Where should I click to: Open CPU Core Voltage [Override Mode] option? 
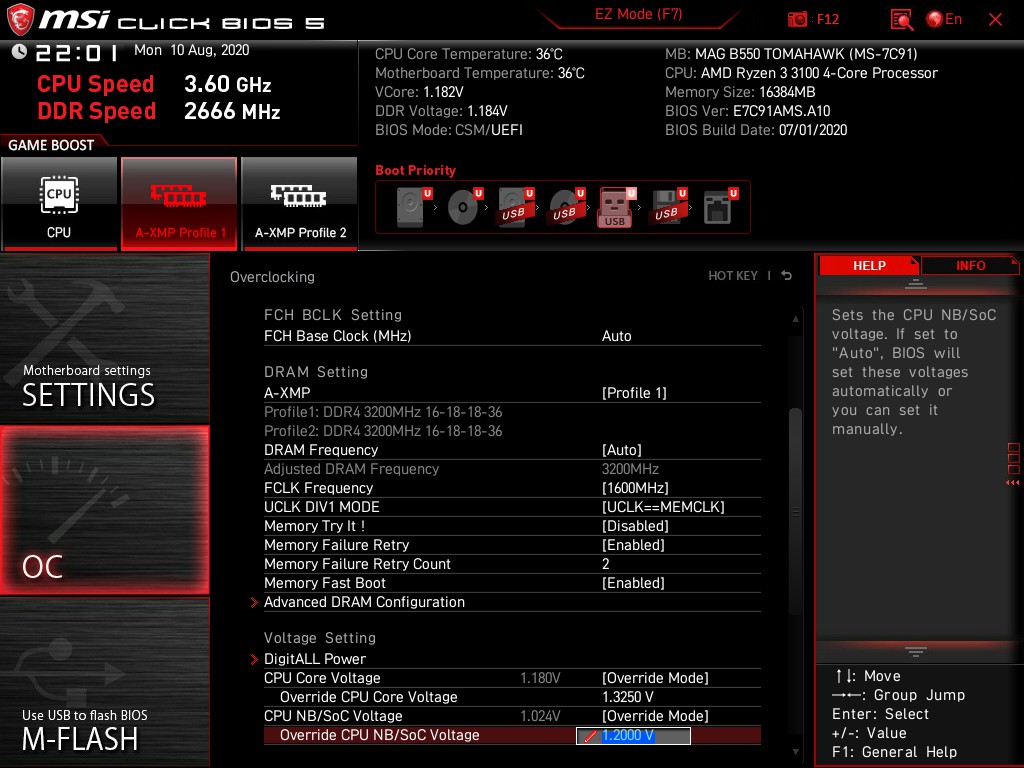point(655,678)
